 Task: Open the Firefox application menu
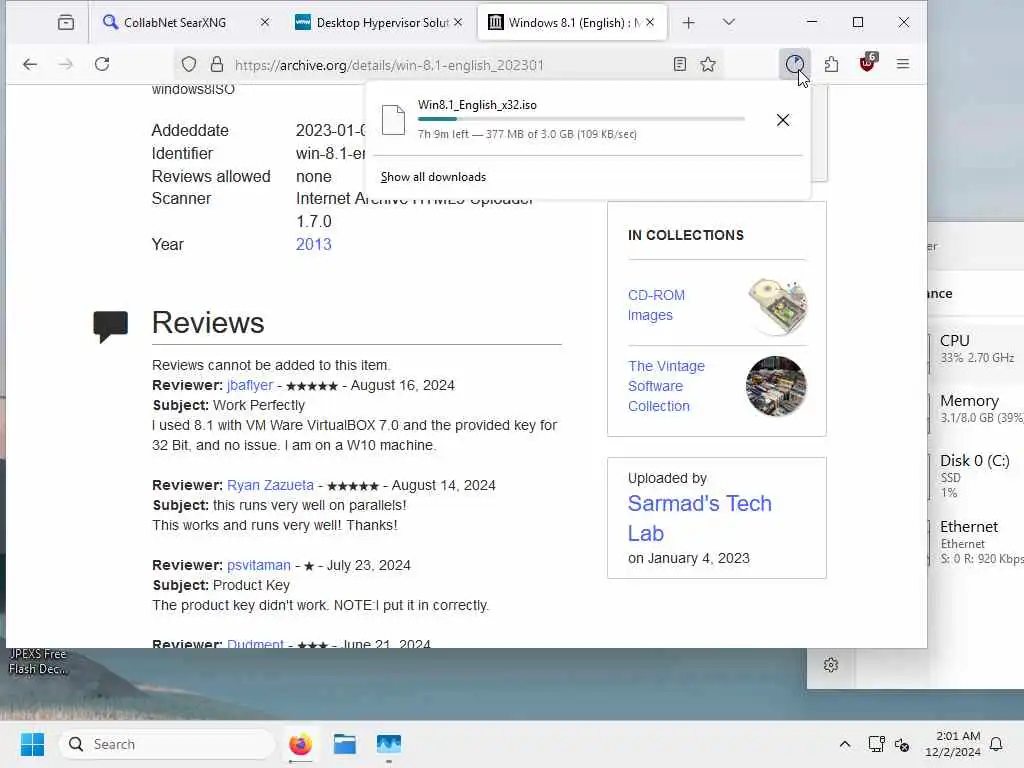tap(903, 64)
